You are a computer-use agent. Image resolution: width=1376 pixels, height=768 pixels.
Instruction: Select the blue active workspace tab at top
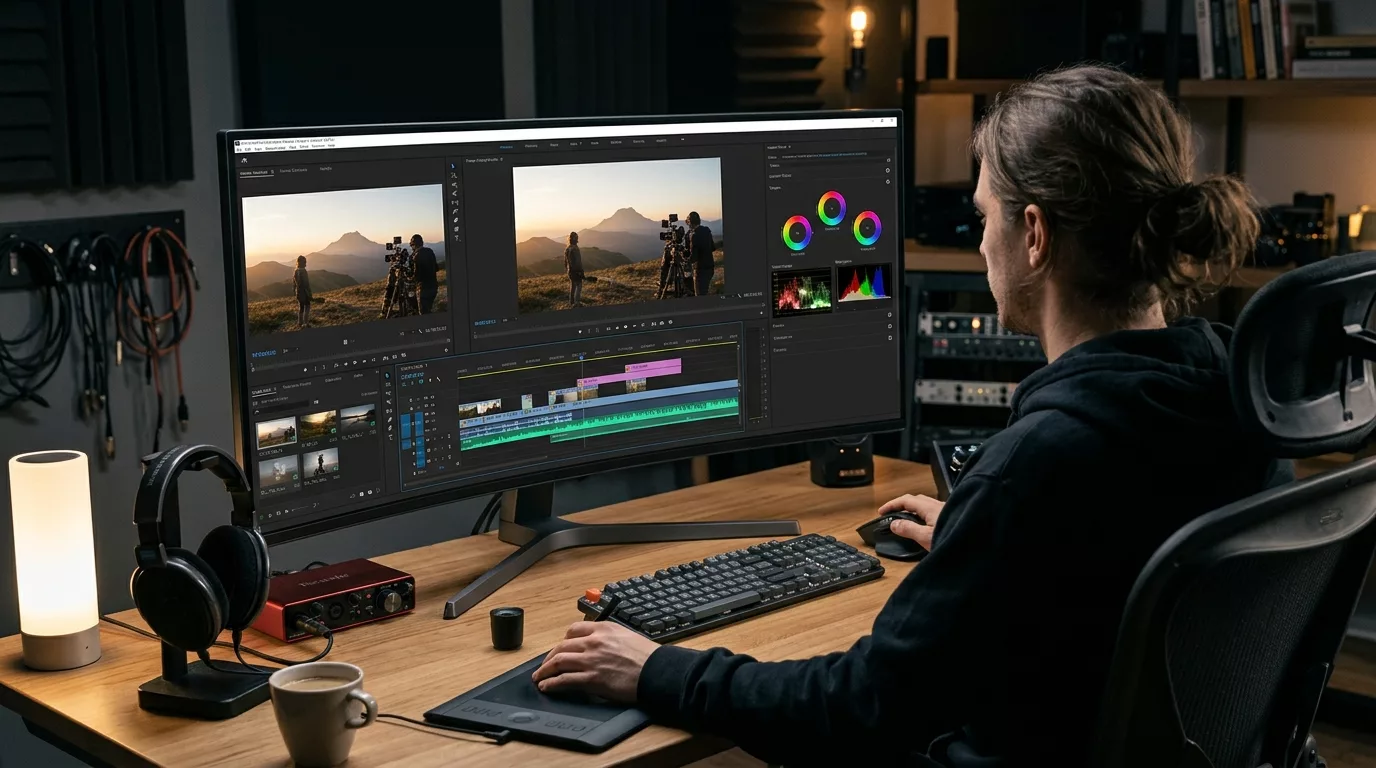pos(506,147)
